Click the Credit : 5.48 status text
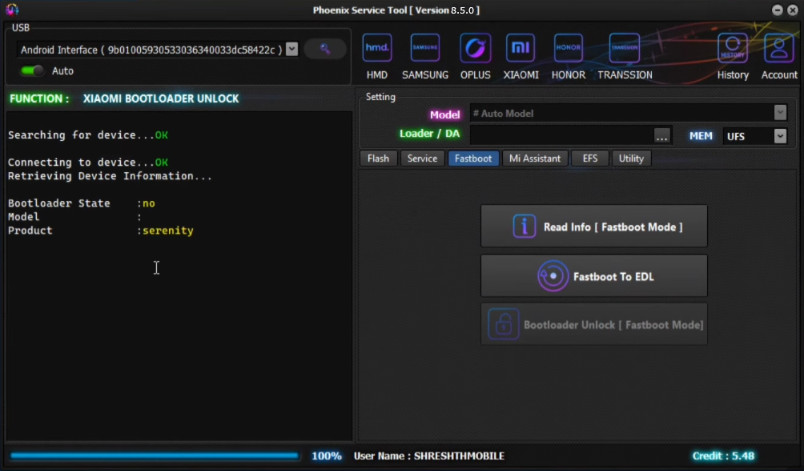Viewport: 804px width, 471px height. (723, 456)
